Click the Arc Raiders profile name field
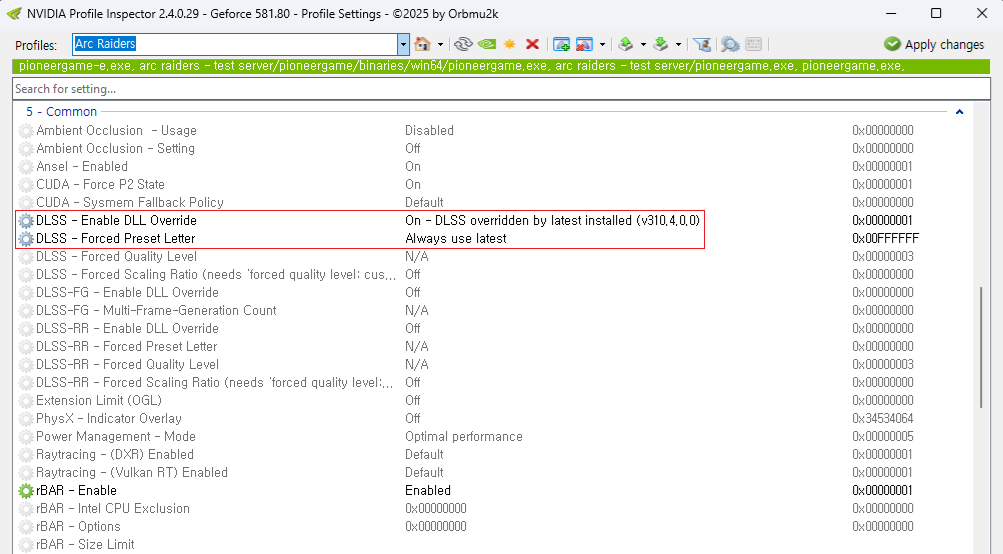The width and height of the screenshot is (1003, 554). [x=235, y=44]
